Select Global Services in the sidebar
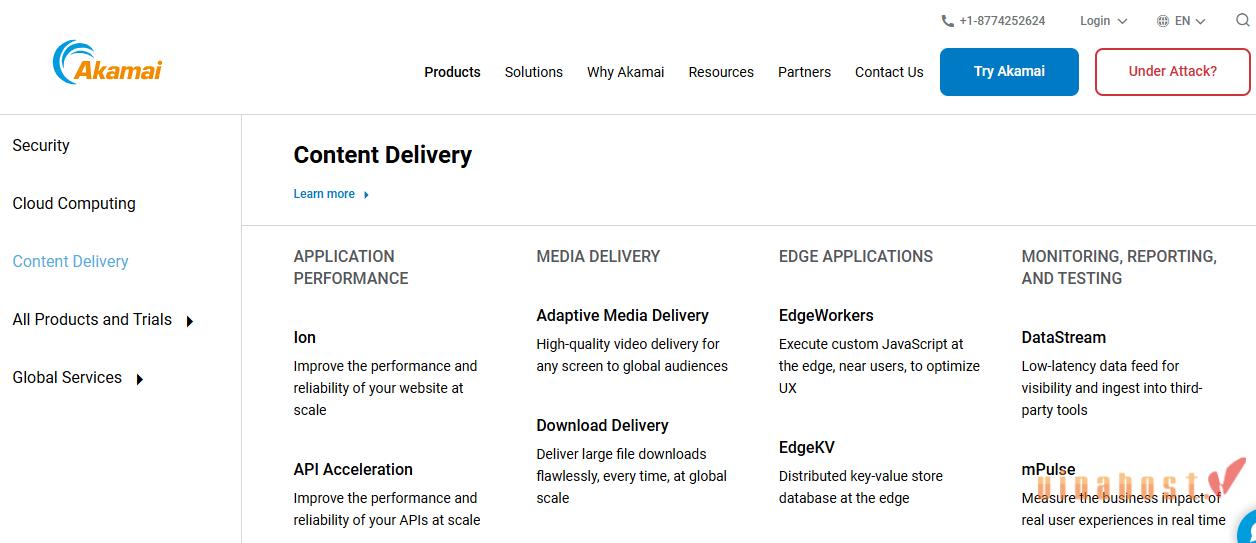Image resolution: width=1256 pixels, height=543 pixels. click(67, 377)
